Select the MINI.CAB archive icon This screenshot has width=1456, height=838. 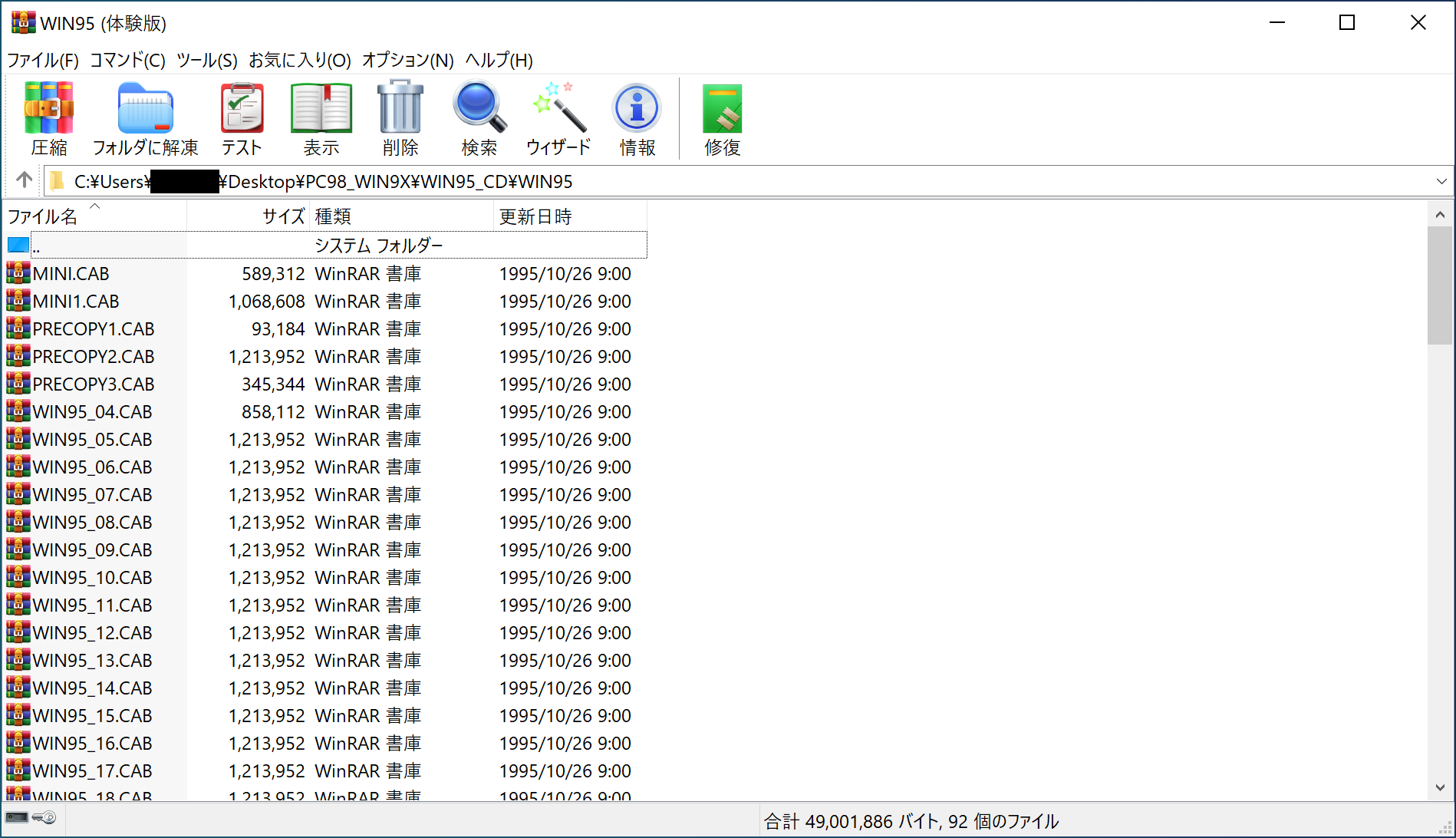click(18, 273)
